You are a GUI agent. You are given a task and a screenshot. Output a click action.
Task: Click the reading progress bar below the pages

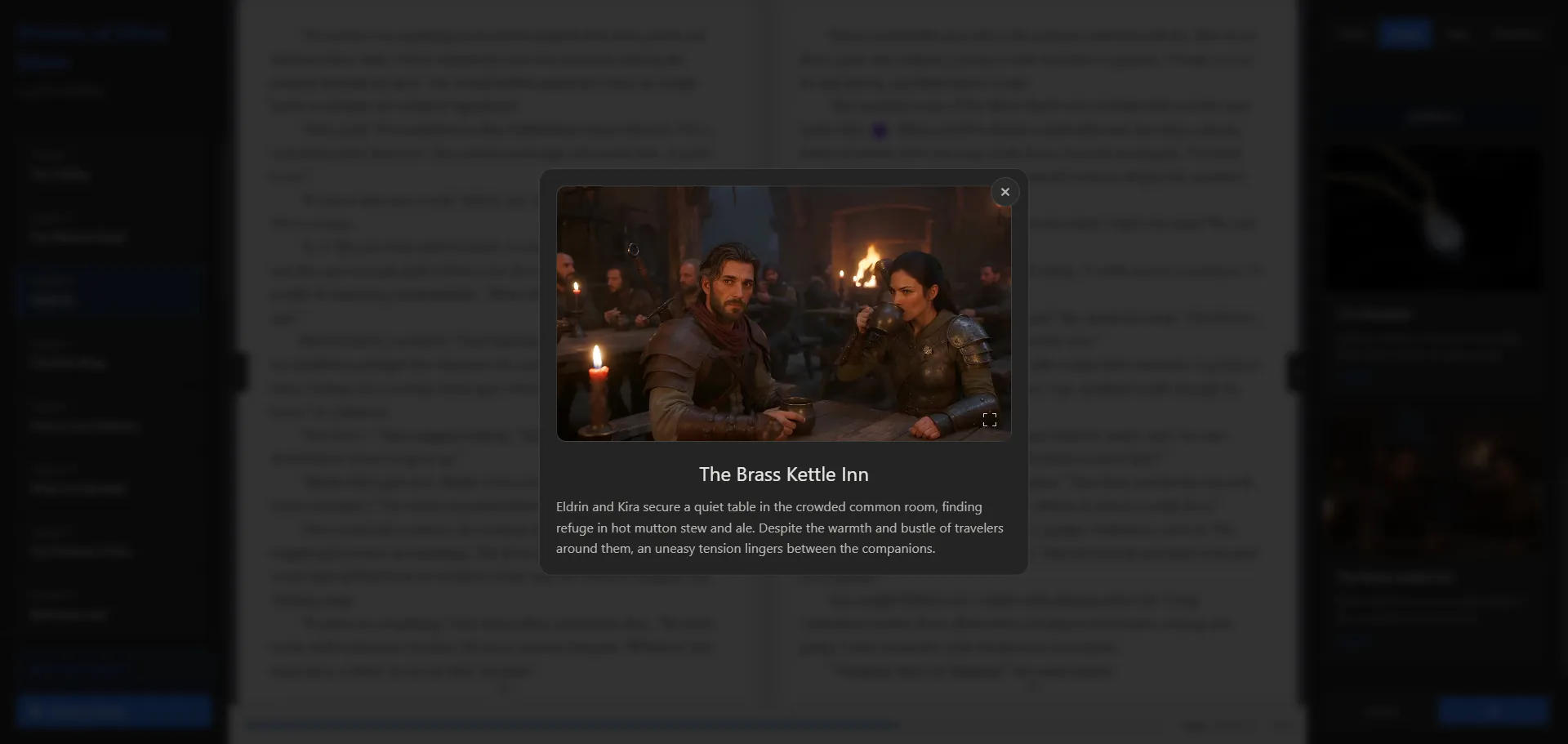click(572, 724)
